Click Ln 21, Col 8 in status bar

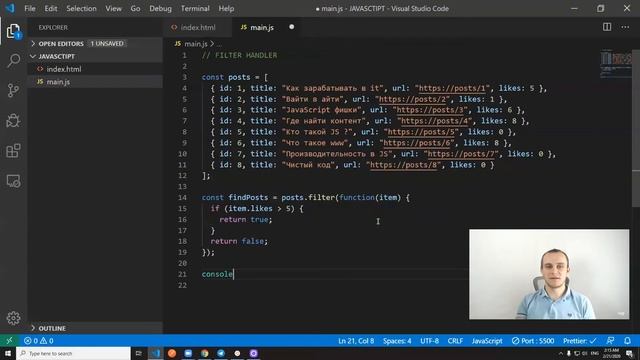coord(356,340)
